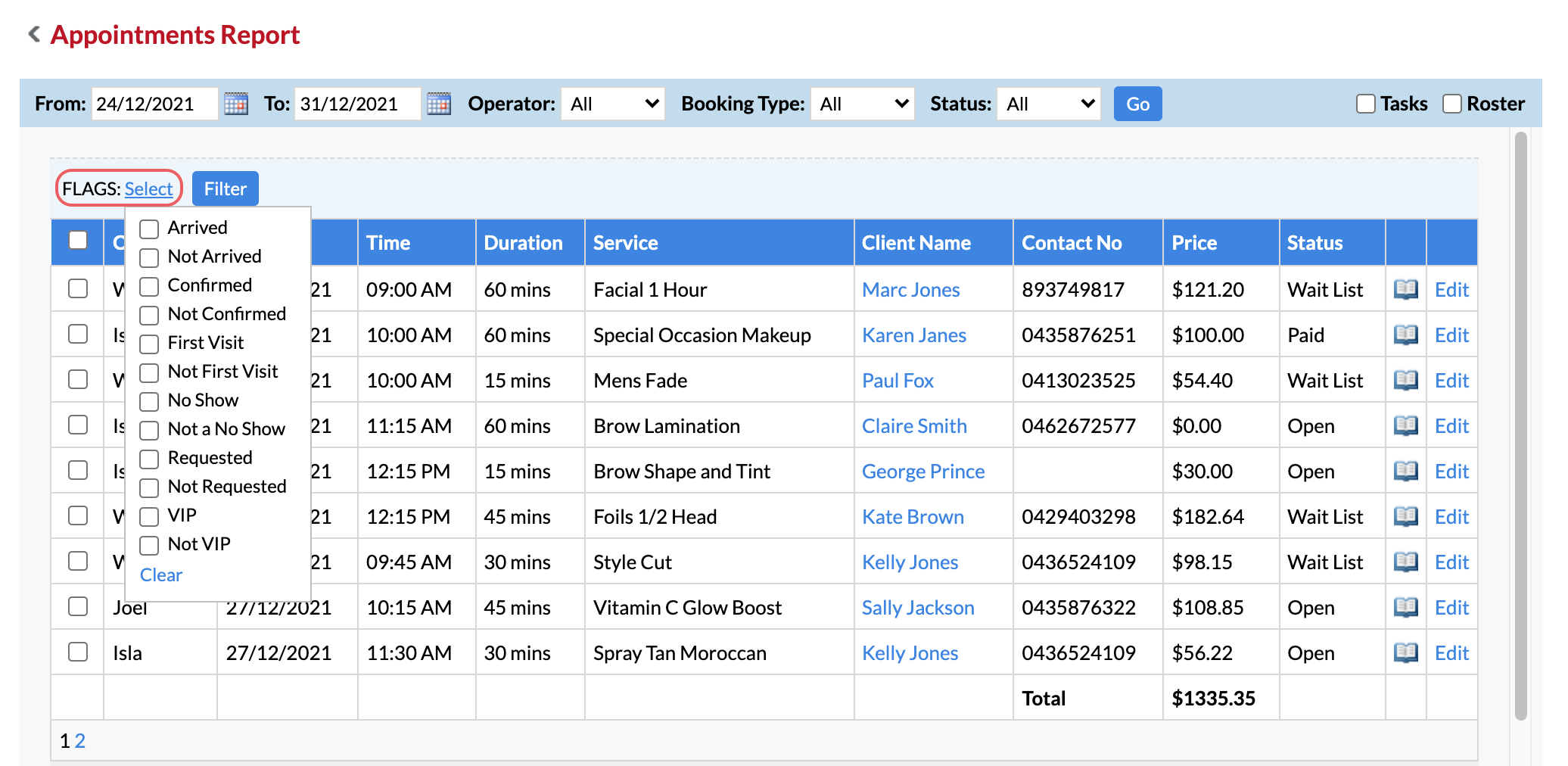This screenshot has height=766, width=1568.
Task: Open Paul Fox client profile
Action: click(898, 380)
